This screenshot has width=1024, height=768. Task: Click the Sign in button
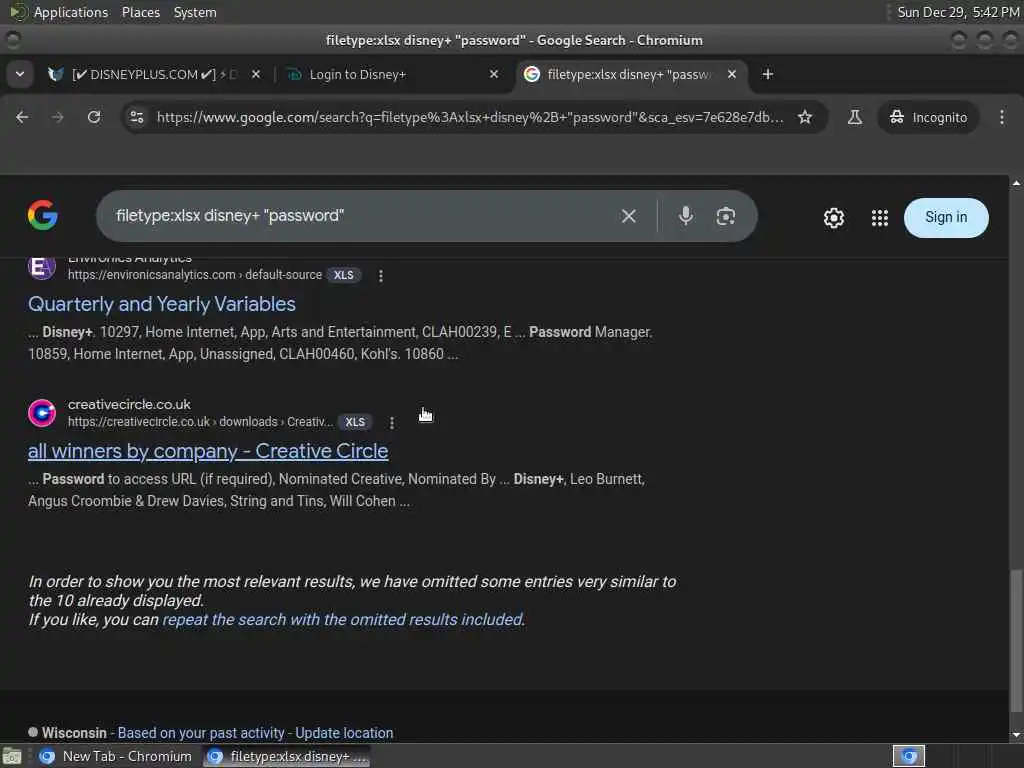click(946, 217)
